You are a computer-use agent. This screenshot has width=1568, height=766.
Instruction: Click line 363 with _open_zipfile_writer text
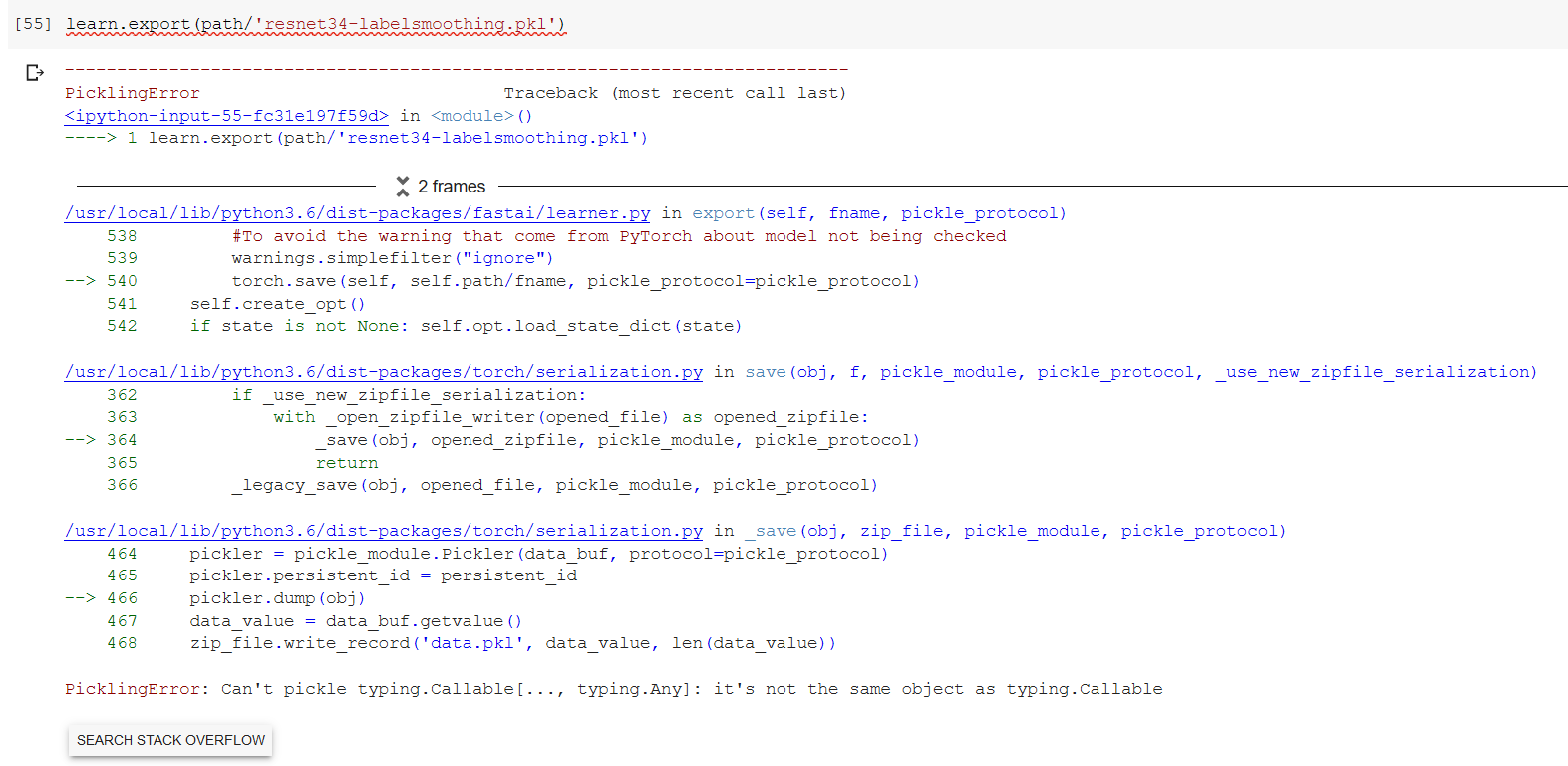coord(571,417)
